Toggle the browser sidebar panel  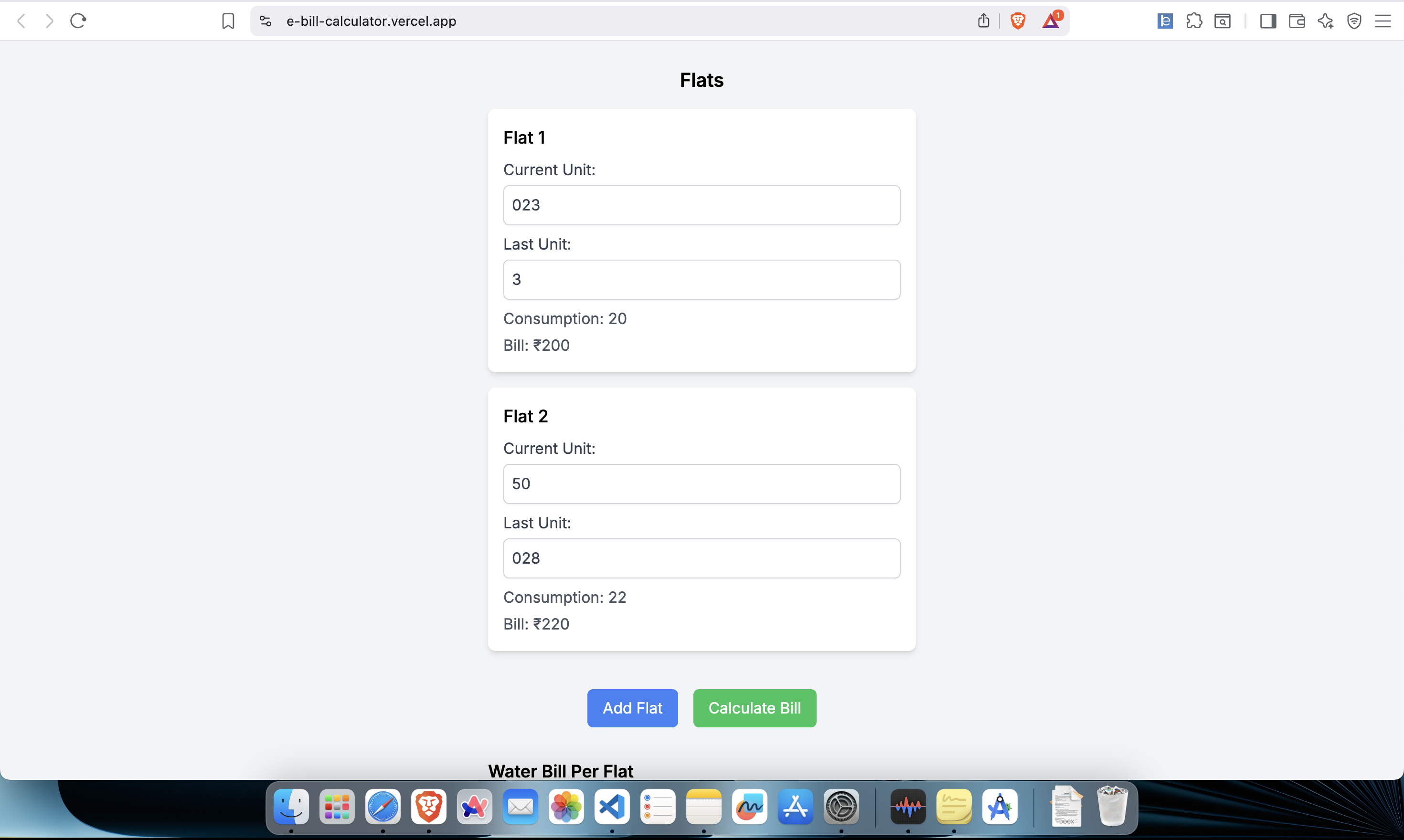(x=1268, y=21)
